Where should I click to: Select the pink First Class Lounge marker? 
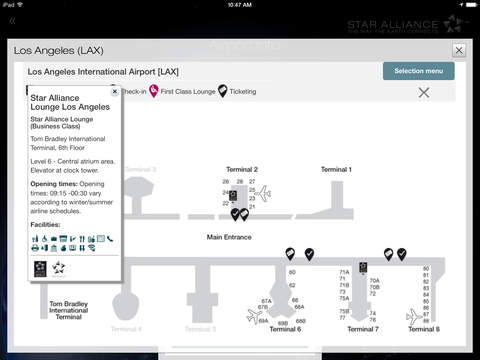point(153,91)
